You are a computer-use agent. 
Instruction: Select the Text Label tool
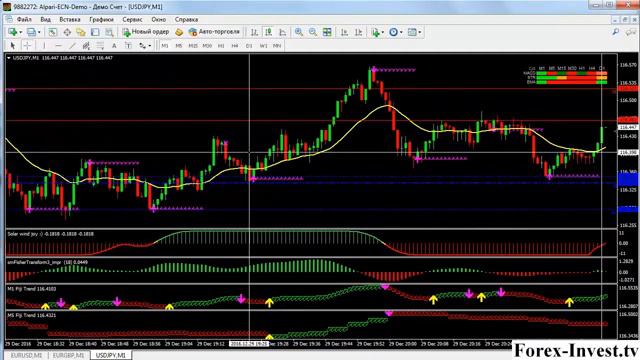click(x=128, y=46)
